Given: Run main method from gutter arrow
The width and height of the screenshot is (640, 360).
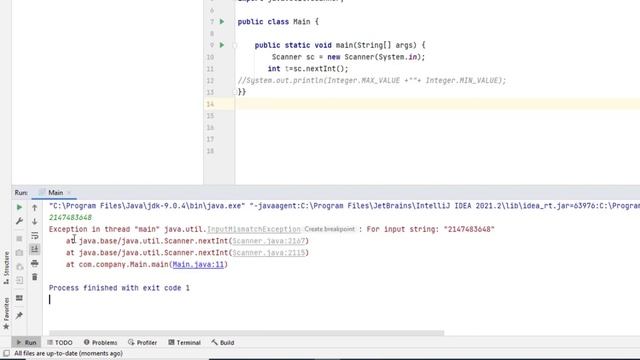Looking at the screenshot, I should click(222, 45).
